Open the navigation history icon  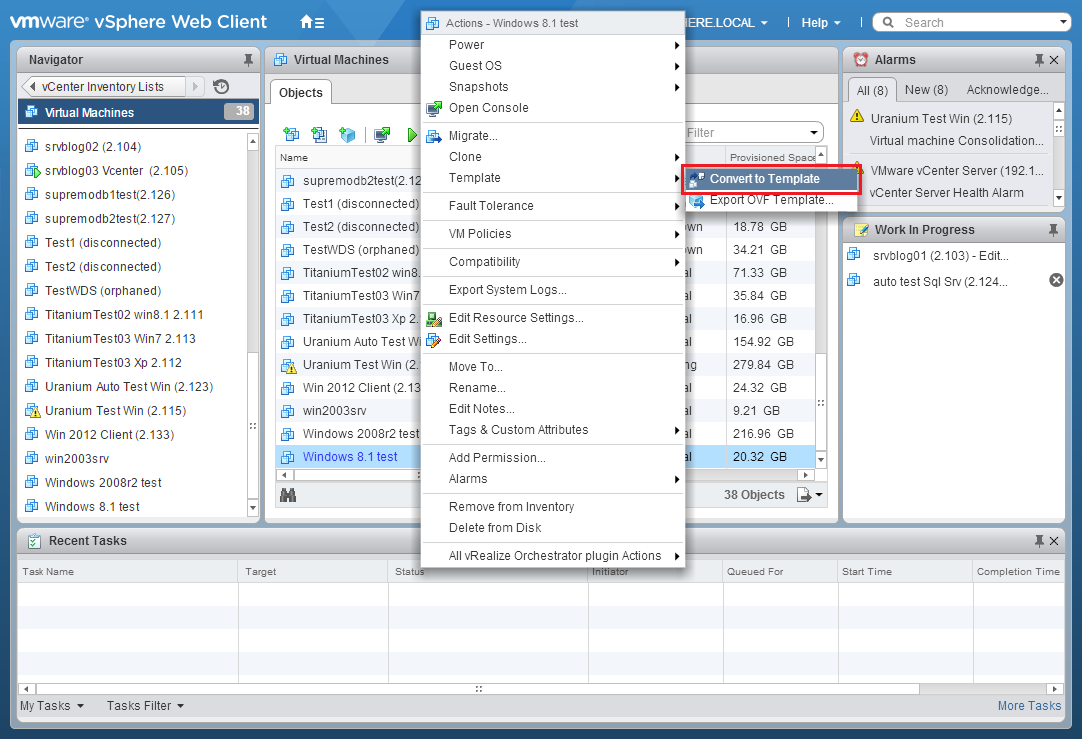[221, 86]
